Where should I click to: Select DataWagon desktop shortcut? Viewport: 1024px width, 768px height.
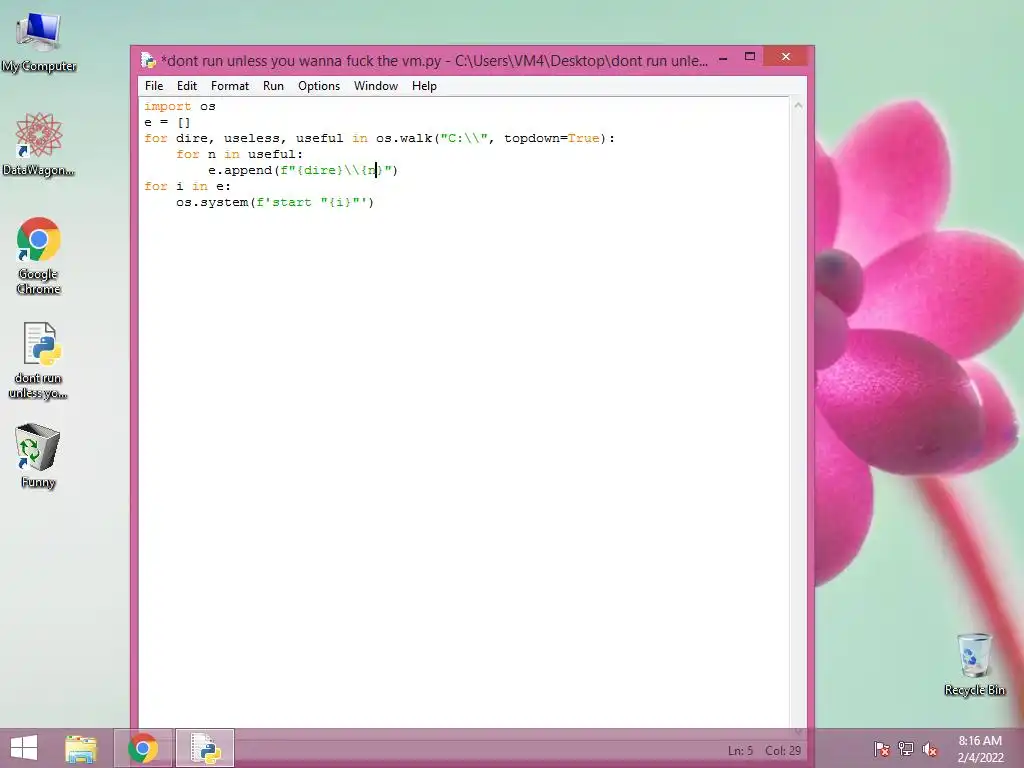click(39, 144)
